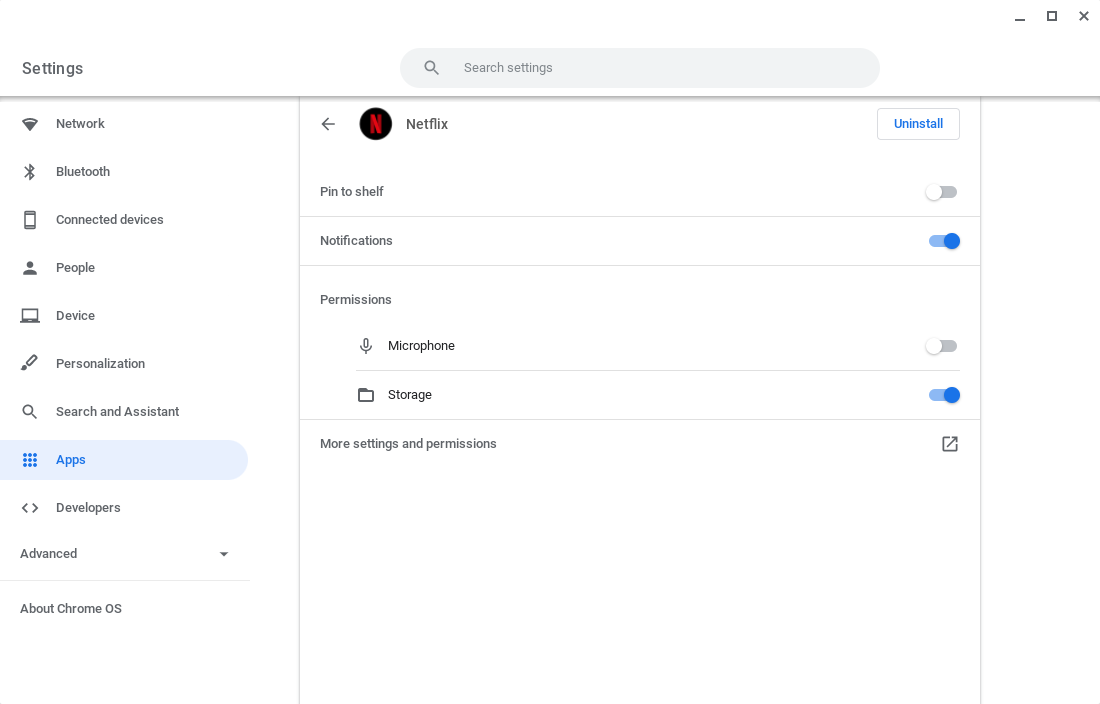Screen dimensions: 1100x704
Task: Click the Bluetooth icon in the sidebar
Action: pos(29,171)
